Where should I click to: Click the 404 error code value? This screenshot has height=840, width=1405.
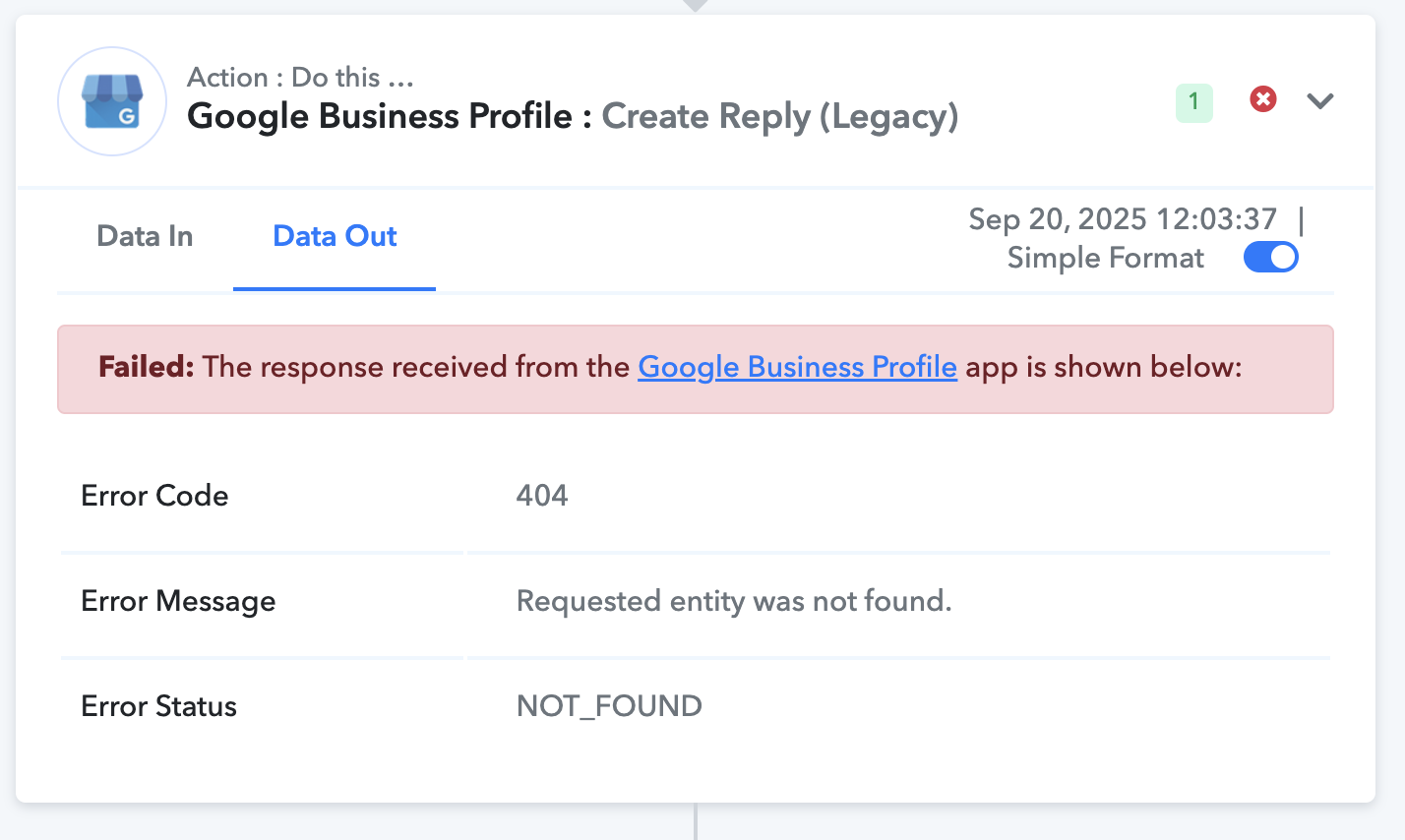[542, 495]
